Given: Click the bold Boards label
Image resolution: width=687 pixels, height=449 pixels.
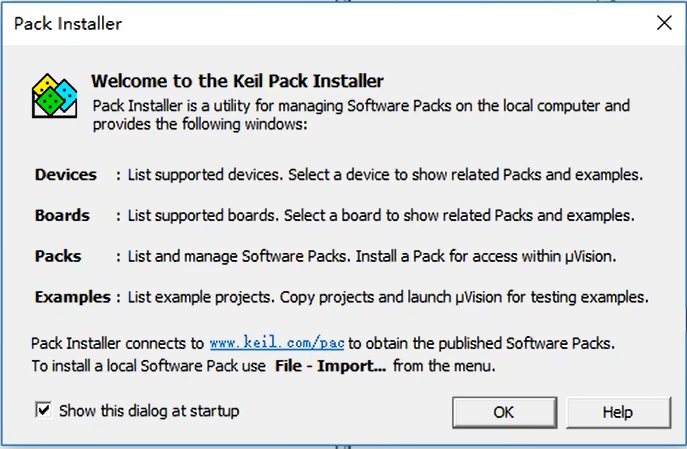Looking at the screenshot, I should [62, 216].
